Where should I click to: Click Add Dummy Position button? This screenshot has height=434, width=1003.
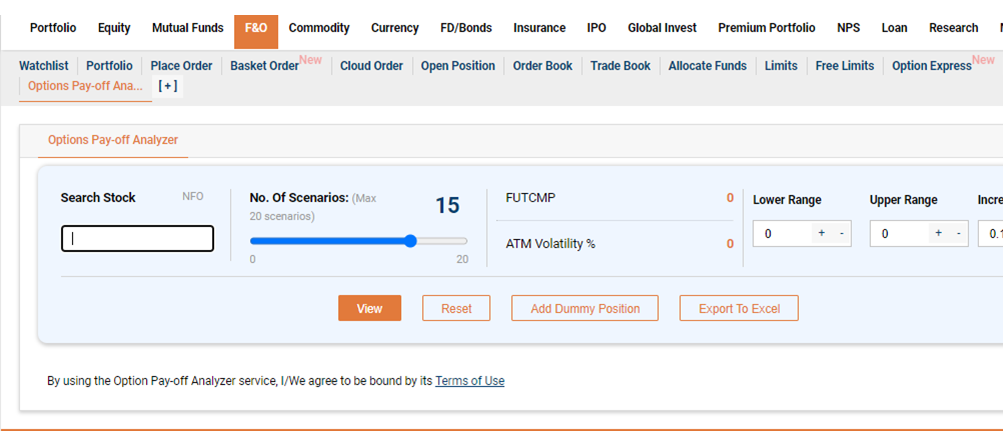pyautogui.click(x=585, y=308)
